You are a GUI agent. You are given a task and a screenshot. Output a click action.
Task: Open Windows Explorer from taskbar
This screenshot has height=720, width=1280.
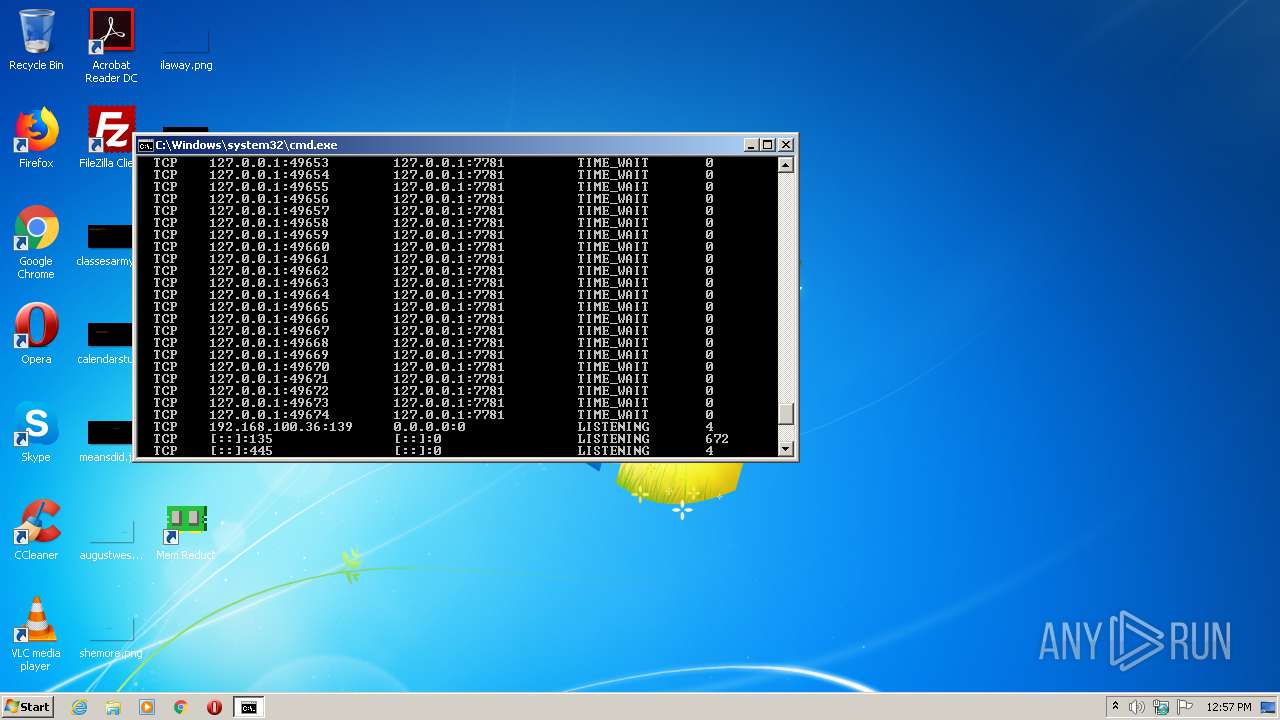pos(113,707)
